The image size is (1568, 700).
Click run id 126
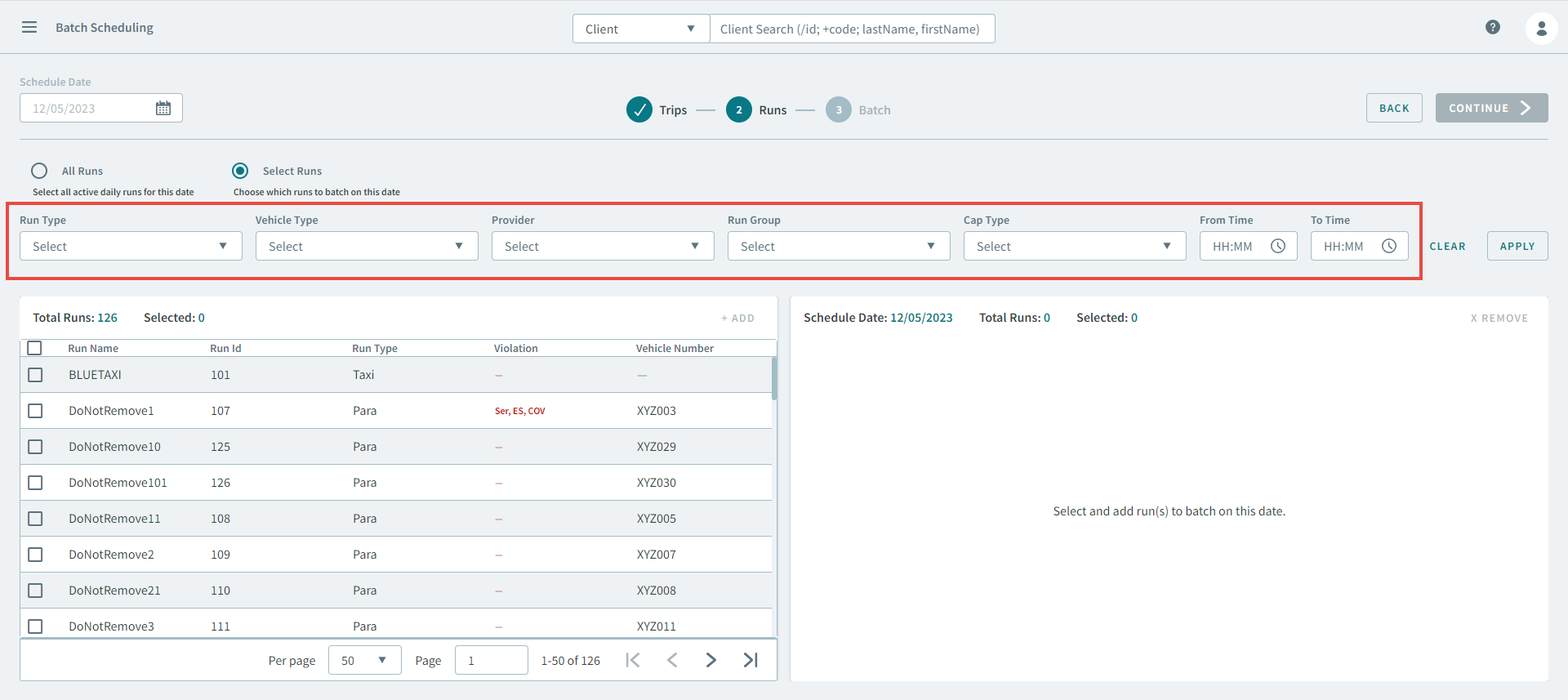point(220,483)
